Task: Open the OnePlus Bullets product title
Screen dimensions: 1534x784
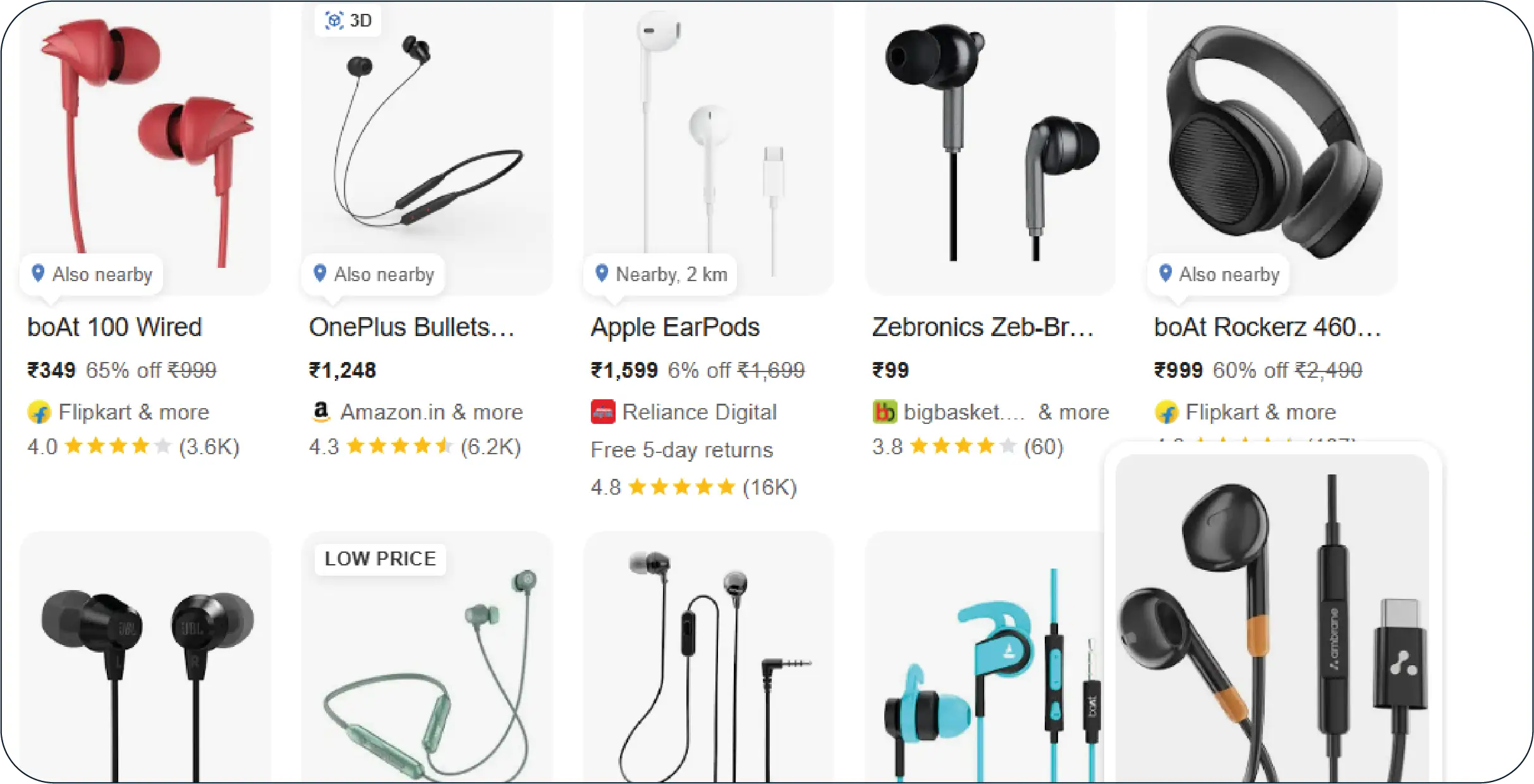Action: (x=411, y=327)
